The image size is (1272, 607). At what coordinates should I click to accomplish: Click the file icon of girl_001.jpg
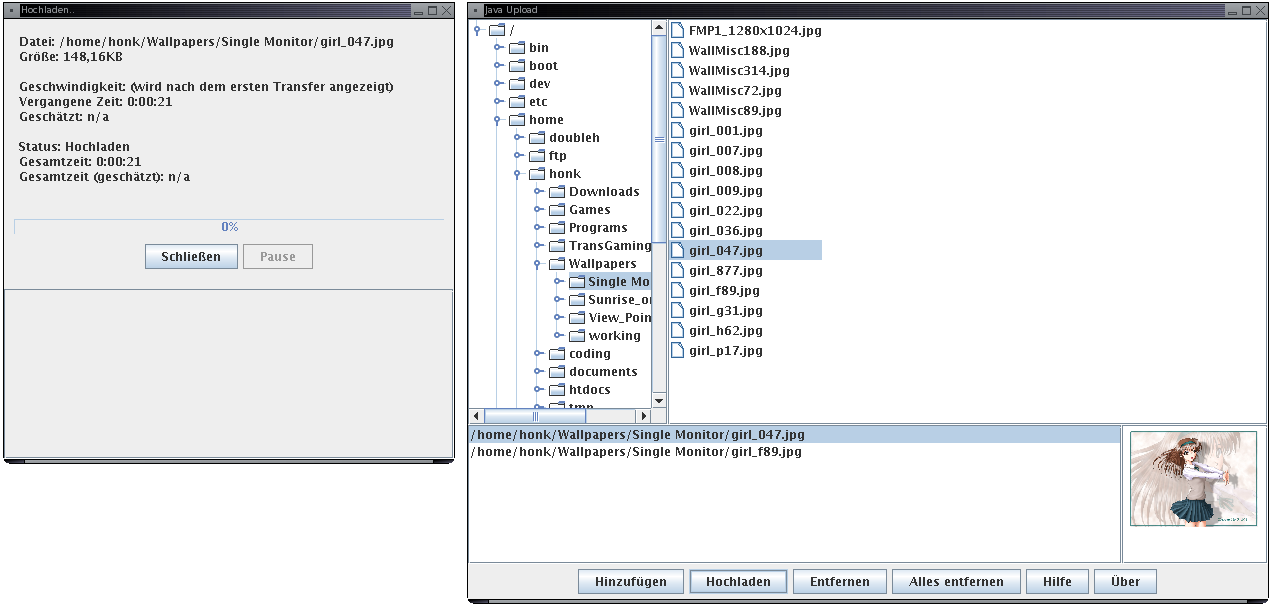pyautogui.click(x=677, y=131)
